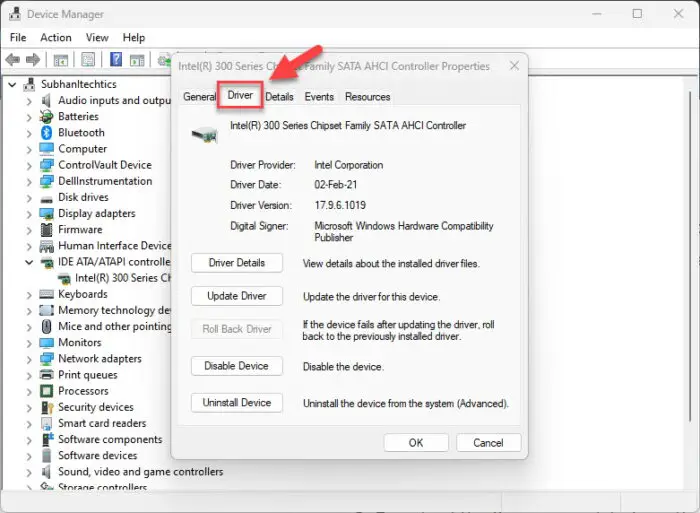Expand the Keyboards node

(x=29, y=294)
